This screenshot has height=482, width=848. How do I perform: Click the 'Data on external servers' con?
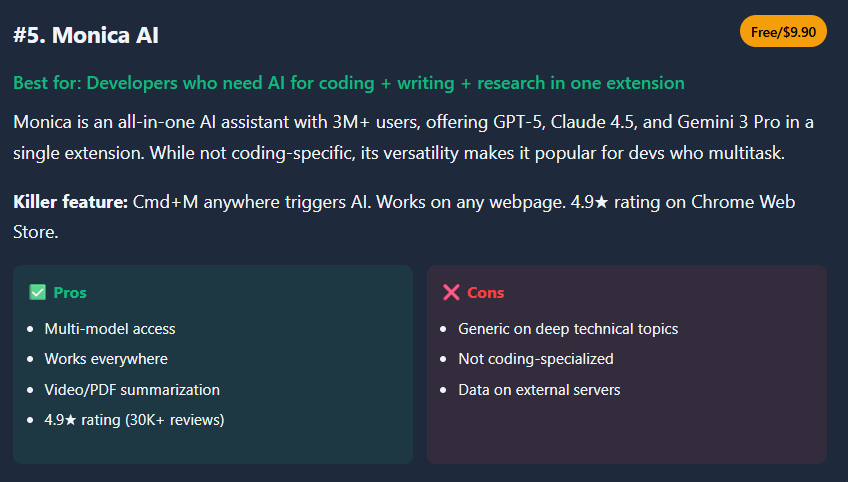click(539, 390)
